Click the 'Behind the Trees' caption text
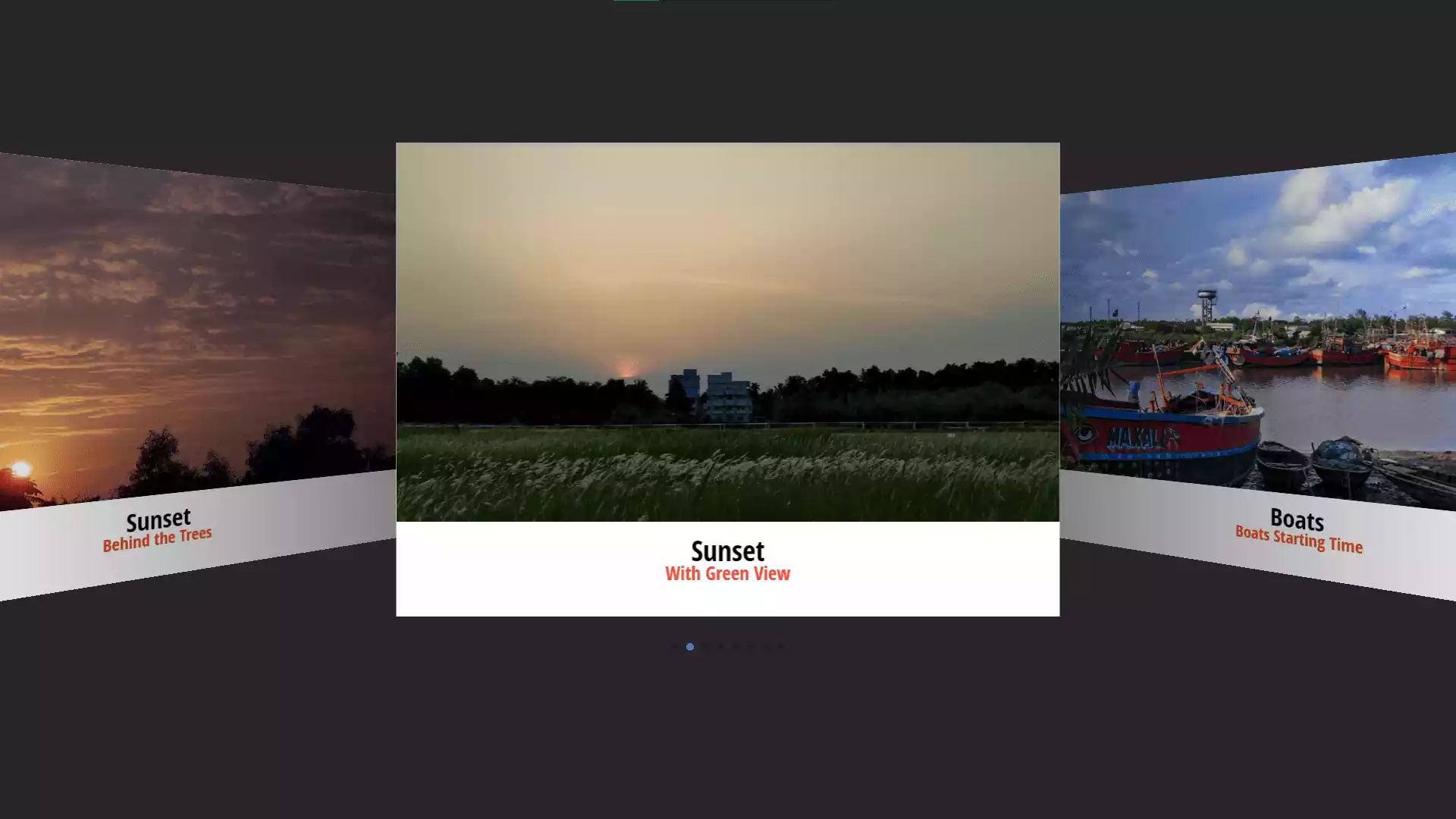The height and width of the screenshot is (819, 1456). click(x=157, y=533)
